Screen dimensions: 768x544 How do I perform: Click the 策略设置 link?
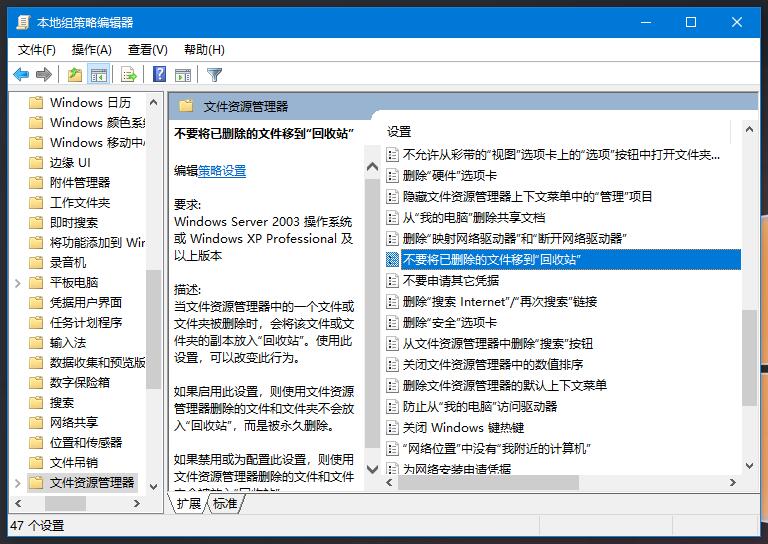click(x=222, y=171)
